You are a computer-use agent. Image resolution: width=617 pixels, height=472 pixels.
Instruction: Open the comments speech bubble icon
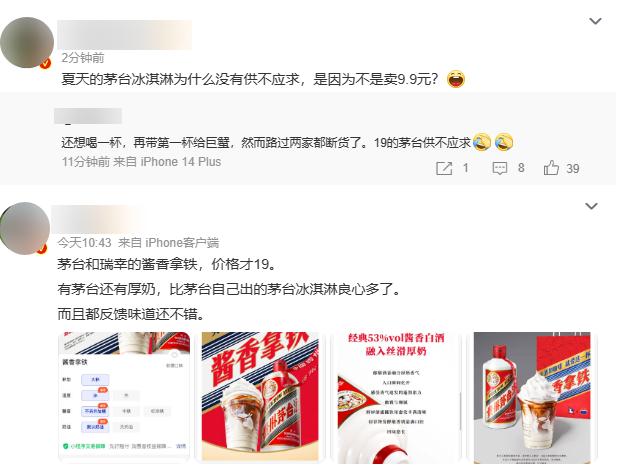[500, 168]
